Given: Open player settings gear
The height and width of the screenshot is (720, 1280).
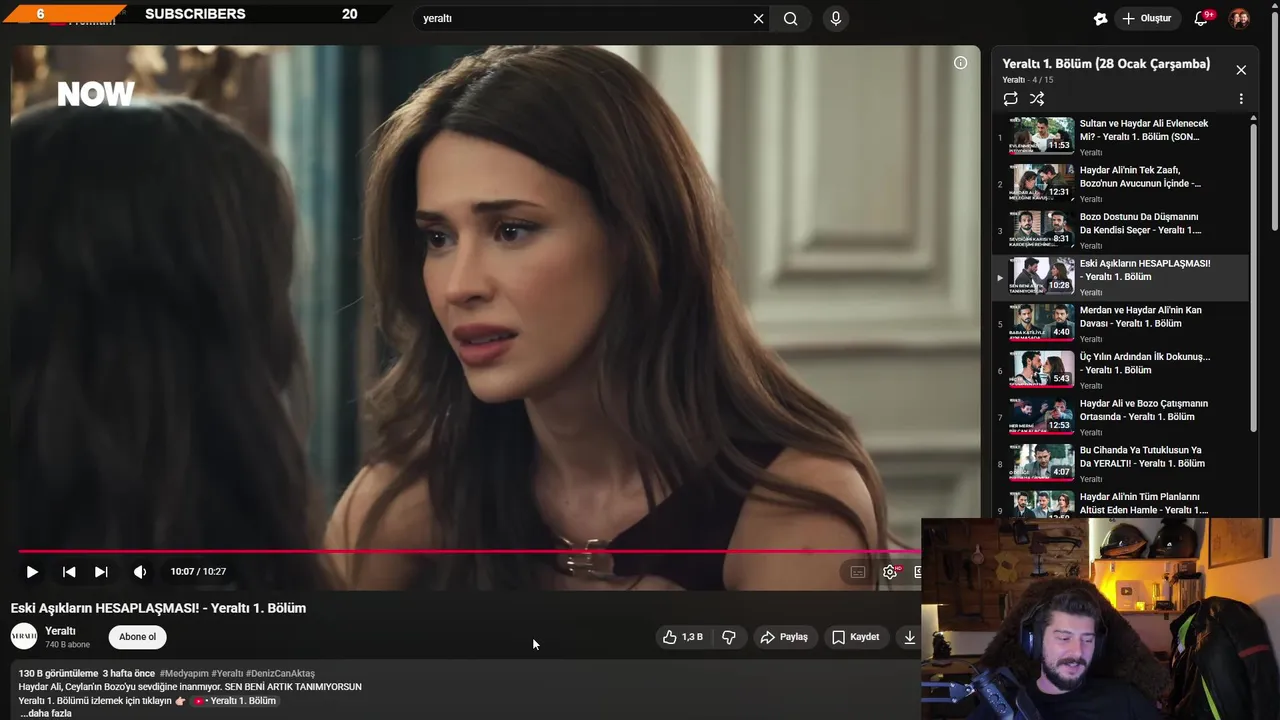Looking at the screenshot, I should click(x=890, y=572).
